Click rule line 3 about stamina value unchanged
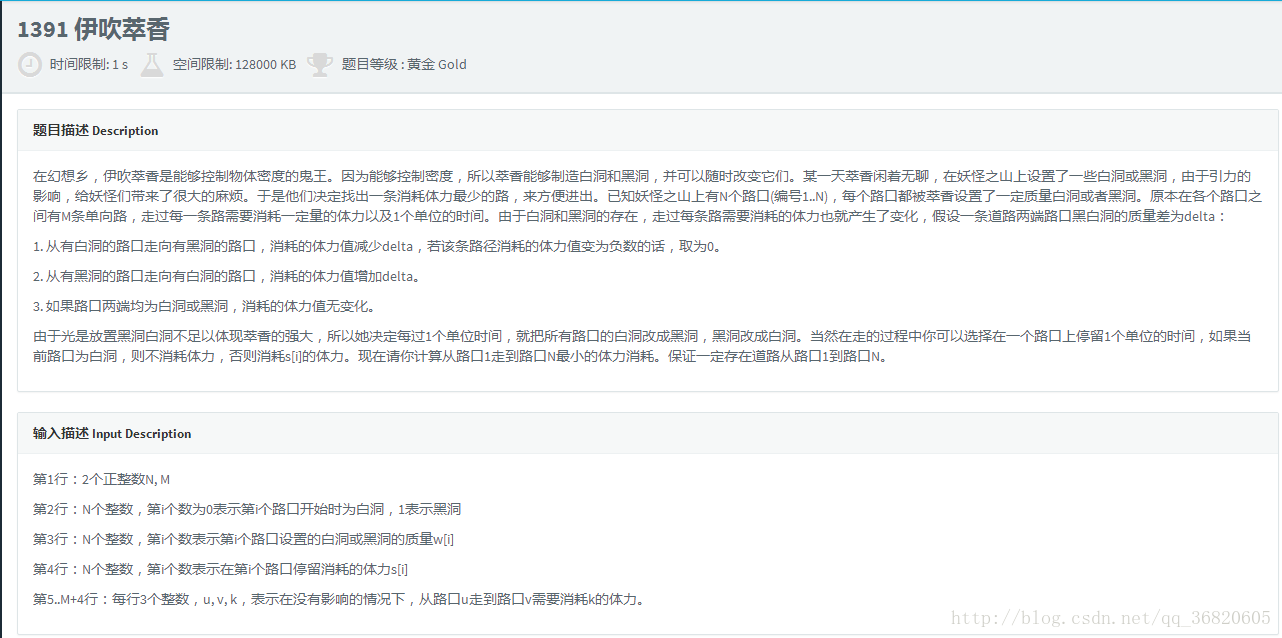Screen dimensions: 1282x638 pyautogui.click(x=205, y=306)
